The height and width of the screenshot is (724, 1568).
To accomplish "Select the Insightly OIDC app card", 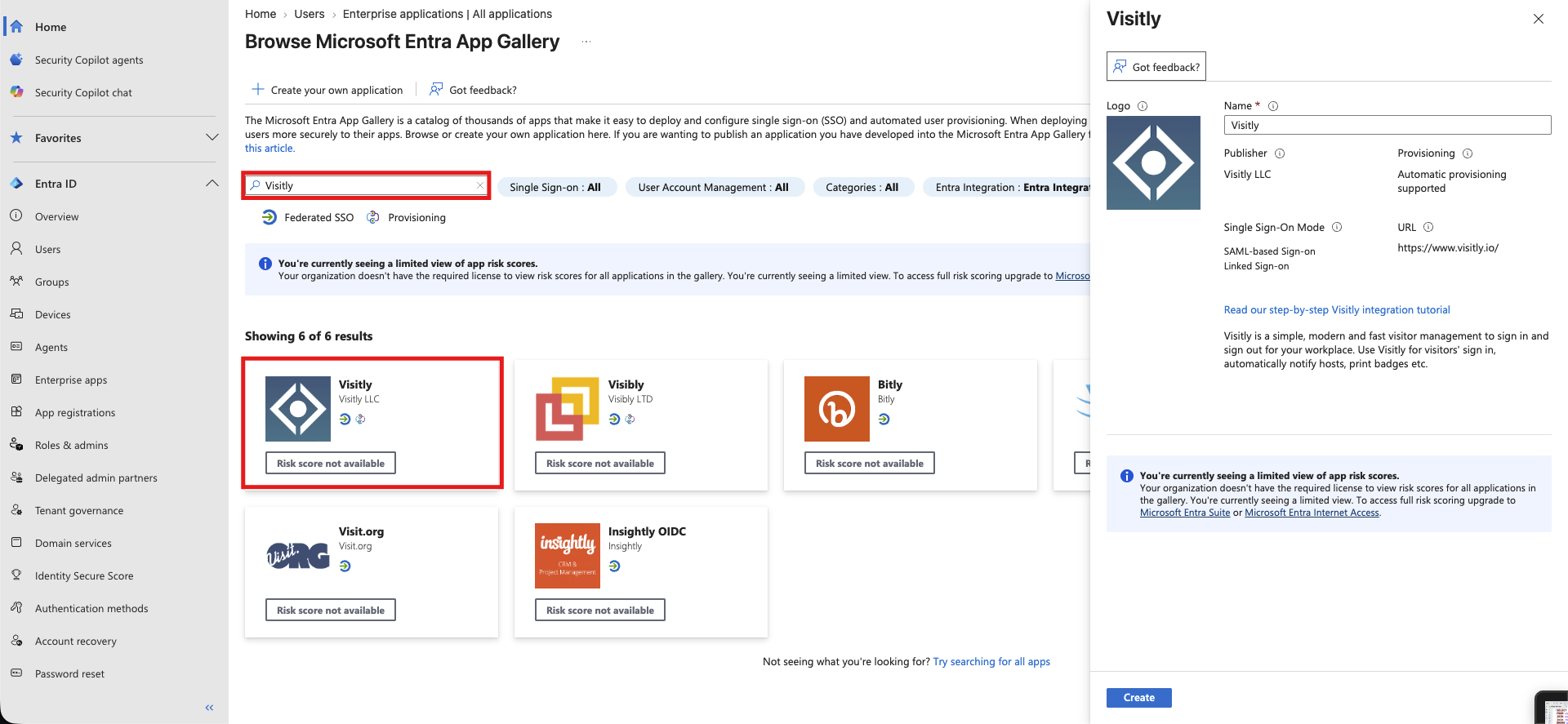I will 641,572.
